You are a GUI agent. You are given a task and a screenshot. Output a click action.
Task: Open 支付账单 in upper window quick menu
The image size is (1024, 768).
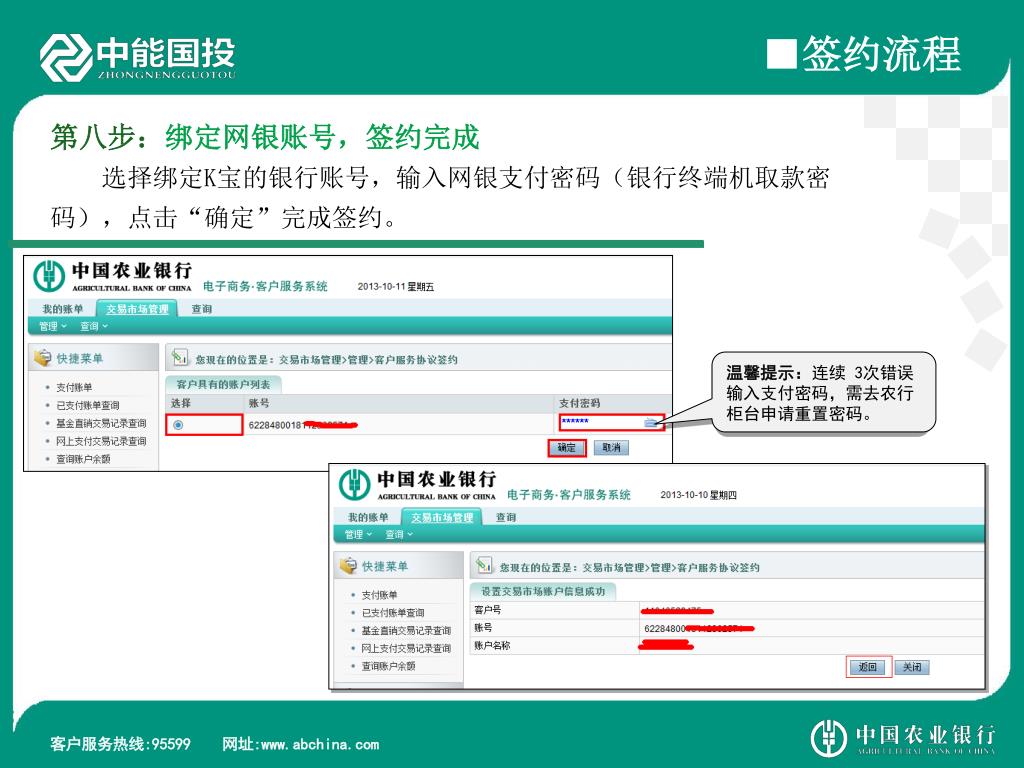tap(74, 387)
